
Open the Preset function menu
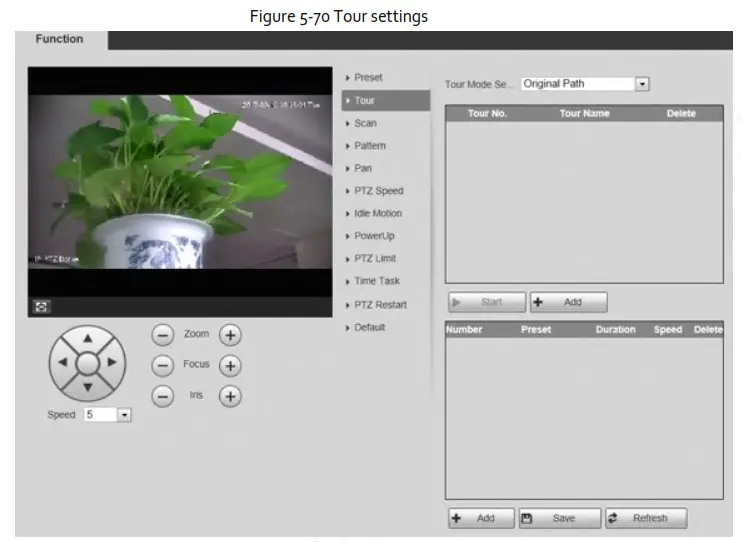point(368,78)
